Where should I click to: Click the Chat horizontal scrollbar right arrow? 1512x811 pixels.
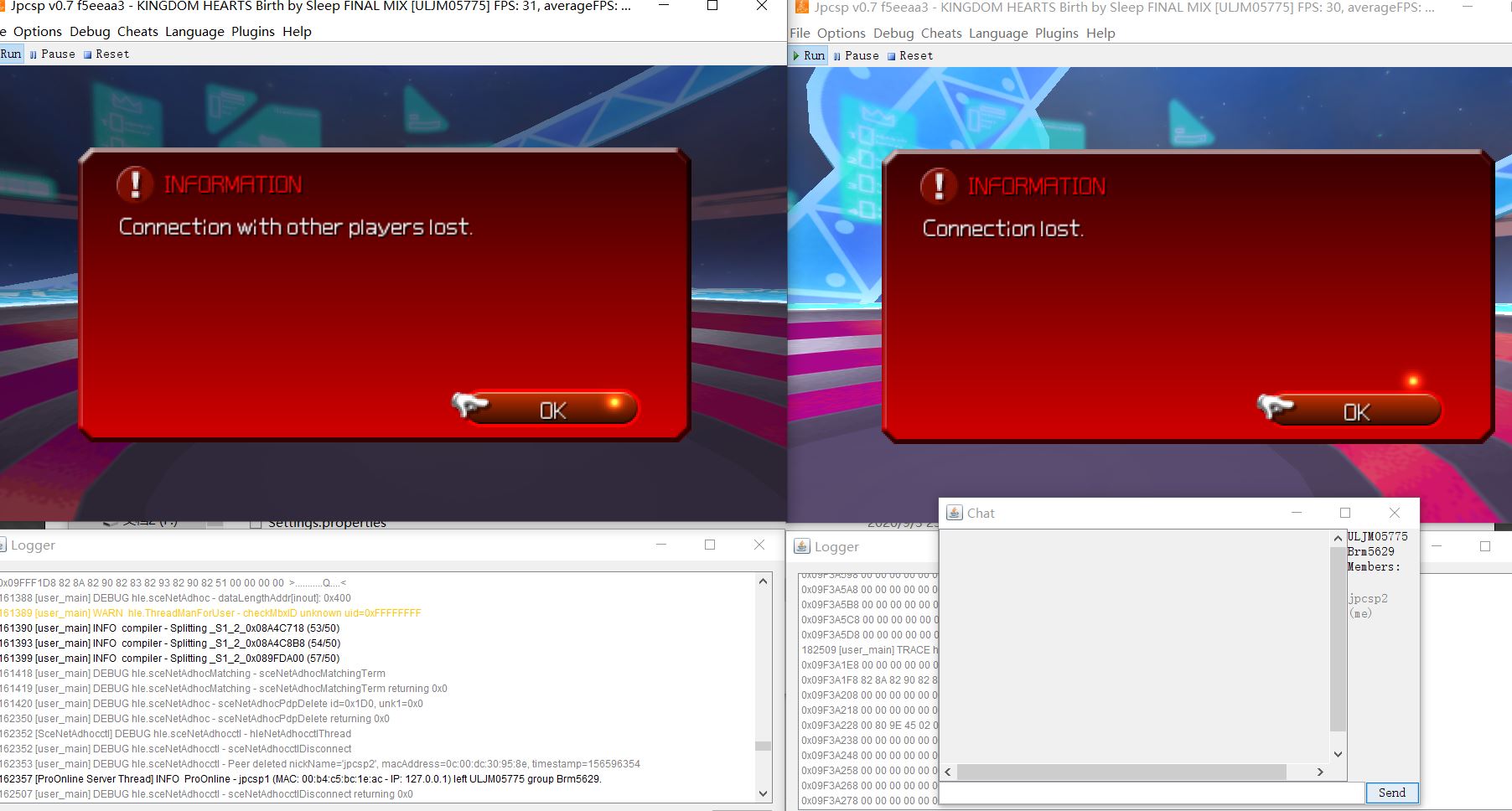pos(1320,772)
